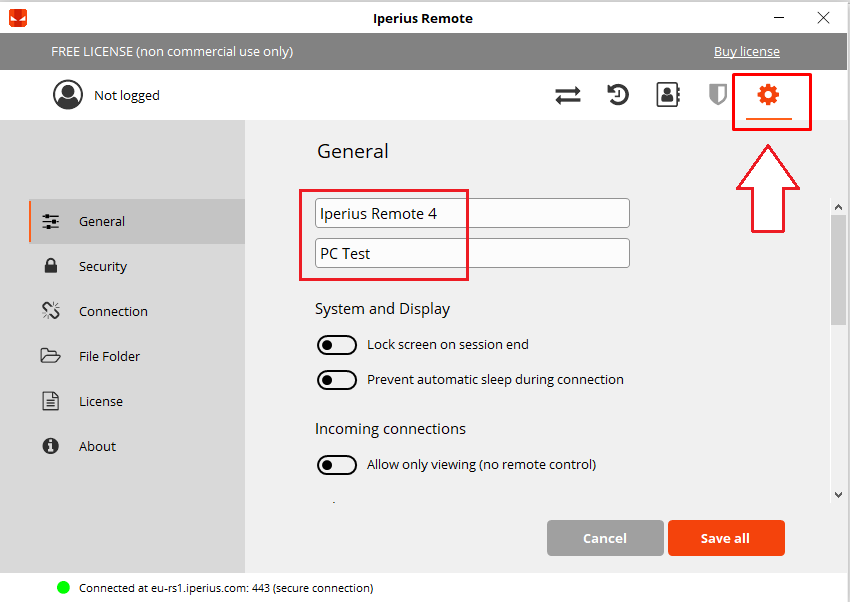850x602 pixels.
Task: Click the Save all button
Action: pyautogui.click(x=726, y=538)
